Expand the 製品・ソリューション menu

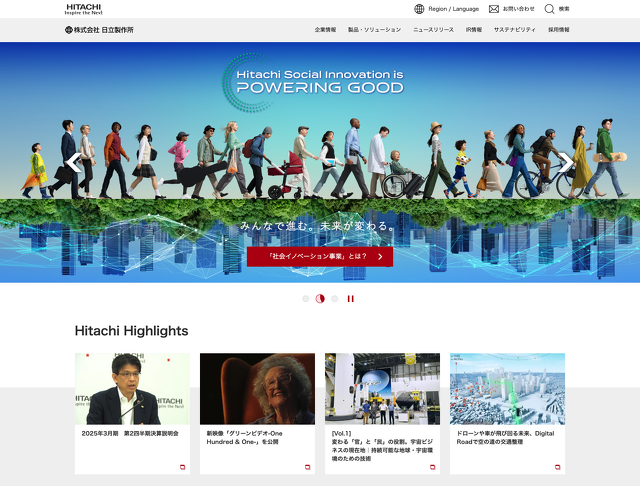374,30
